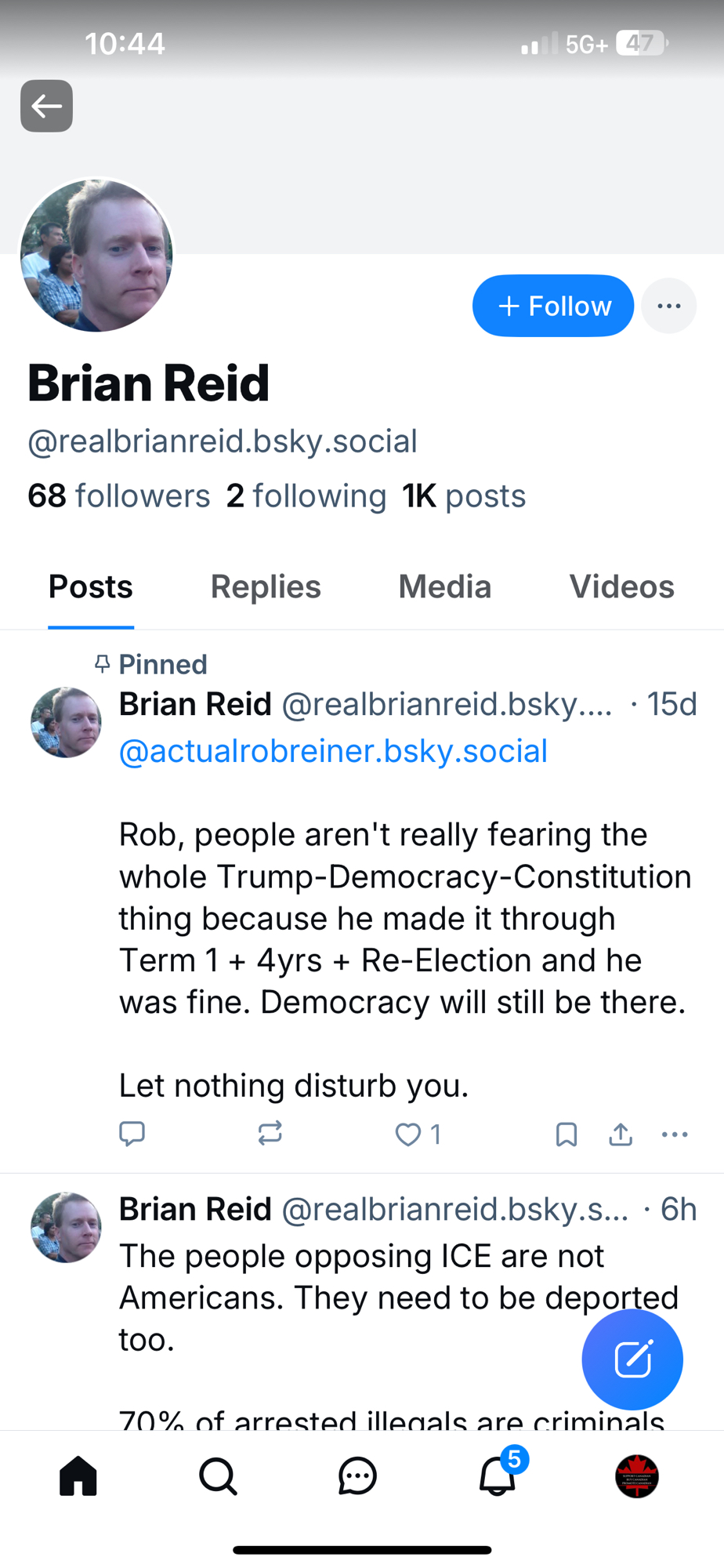Tap the back arrow button
724x1568 pixels.
pyautogui.click(x=46, y=106)
